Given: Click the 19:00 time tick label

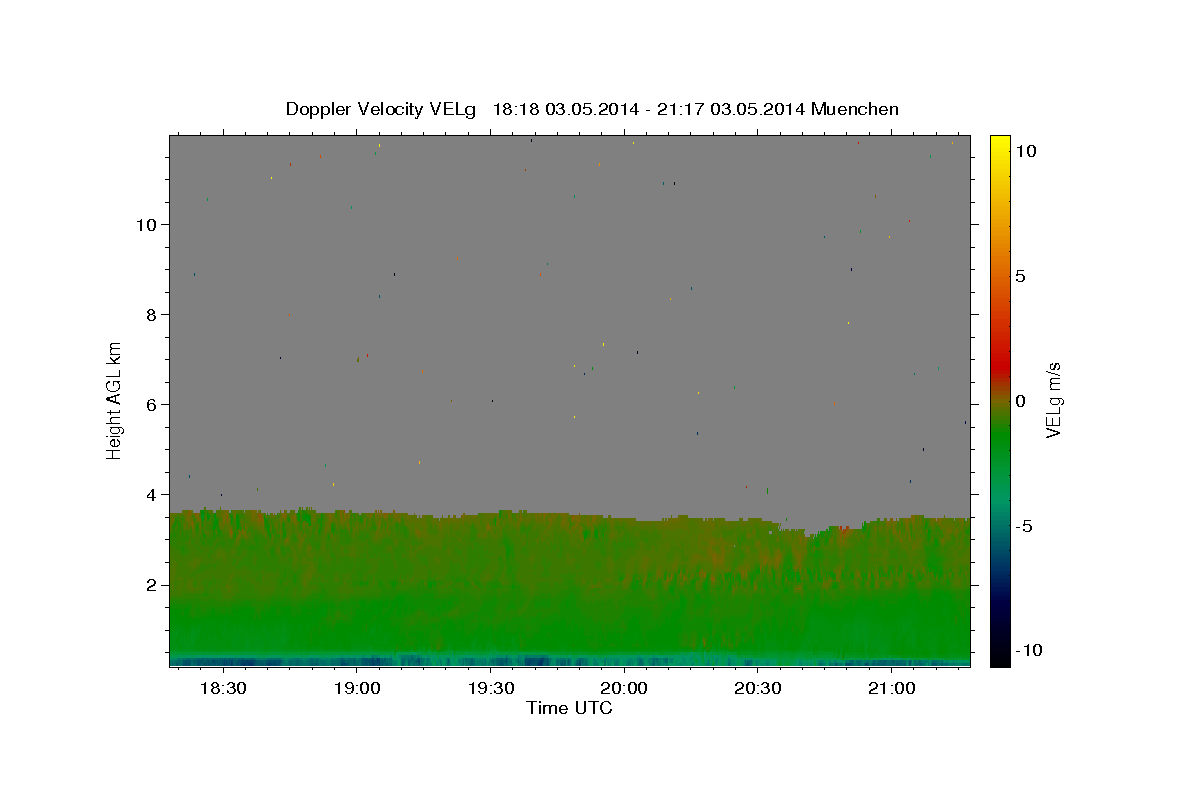Looking at the screenshot, I should pos(357,689).
